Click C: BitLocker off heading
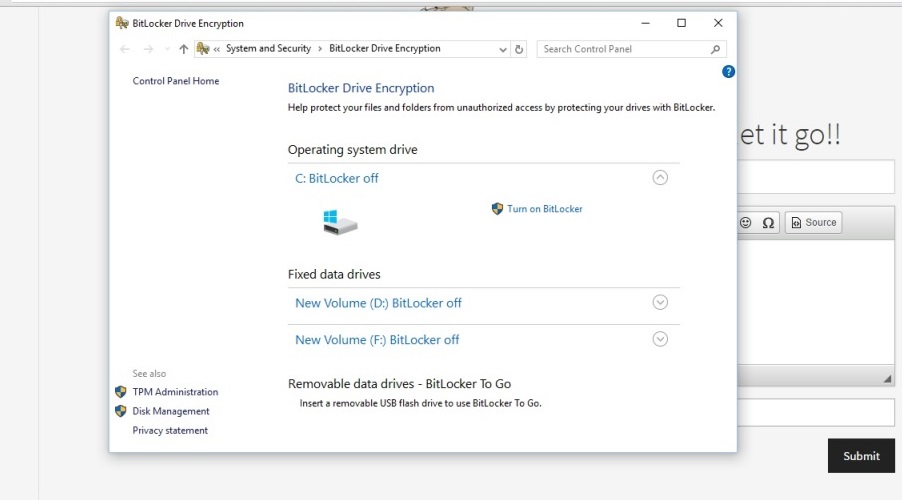The height and width of the screenshot is (500, 902). tap(337, 178)
